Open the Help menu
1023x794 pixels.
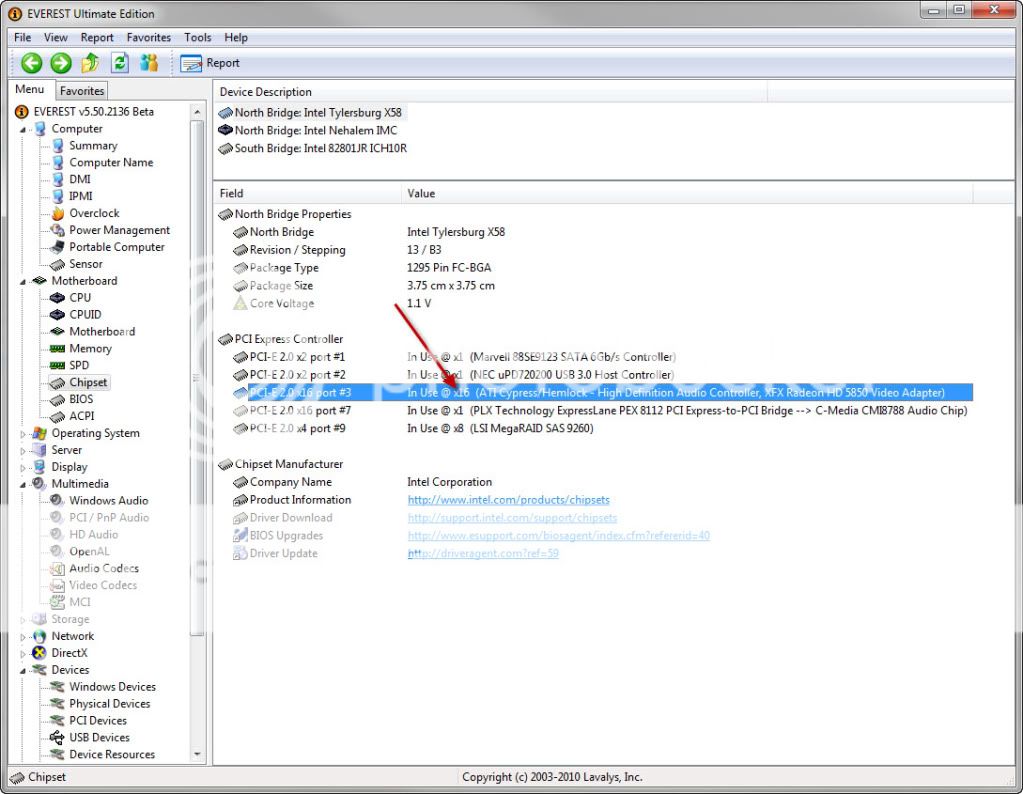pyautogui.click(x=236, y=37)
